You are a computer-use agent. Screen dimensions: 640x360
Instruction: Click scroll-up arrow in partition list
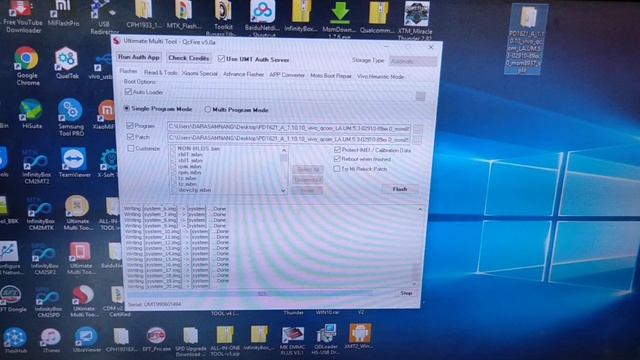[x=284, y=150]
